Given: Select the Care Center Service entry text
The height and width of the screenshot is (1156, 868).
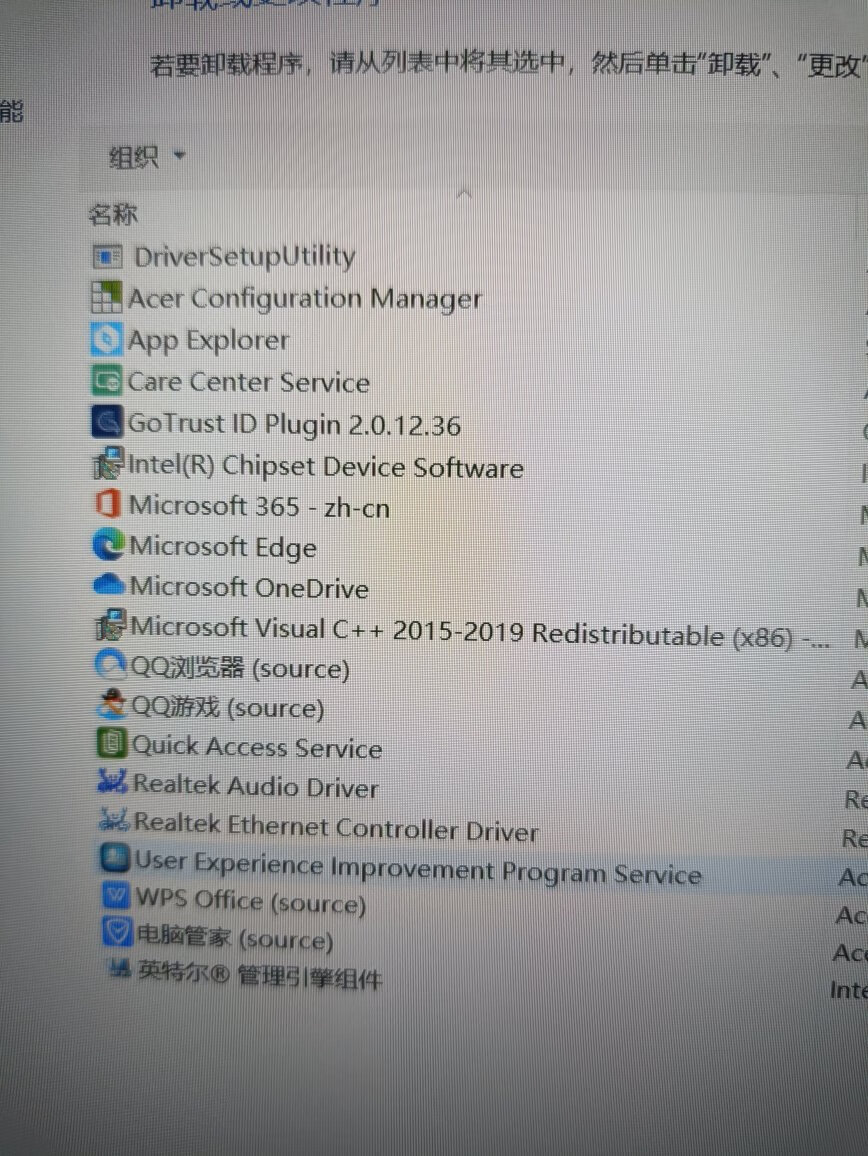Looking at the screenshot, I should pos(249,383).
